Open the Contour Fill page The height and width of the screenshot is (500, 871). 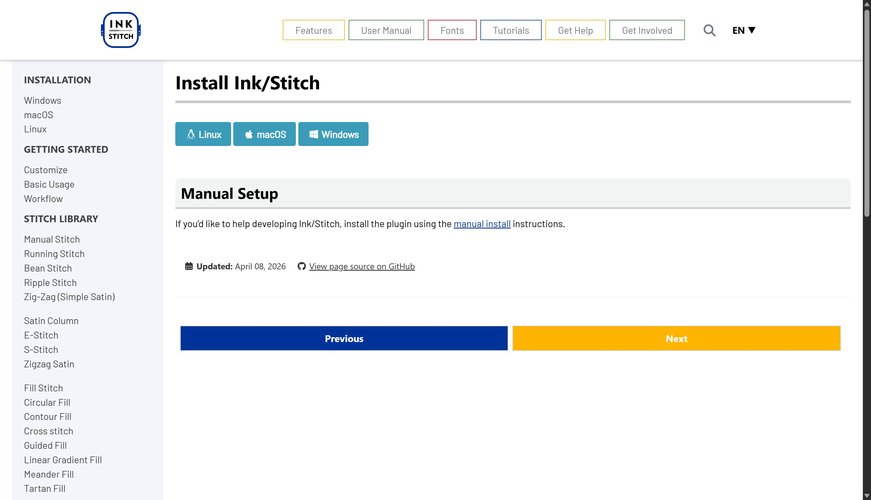tap(48, 417)
